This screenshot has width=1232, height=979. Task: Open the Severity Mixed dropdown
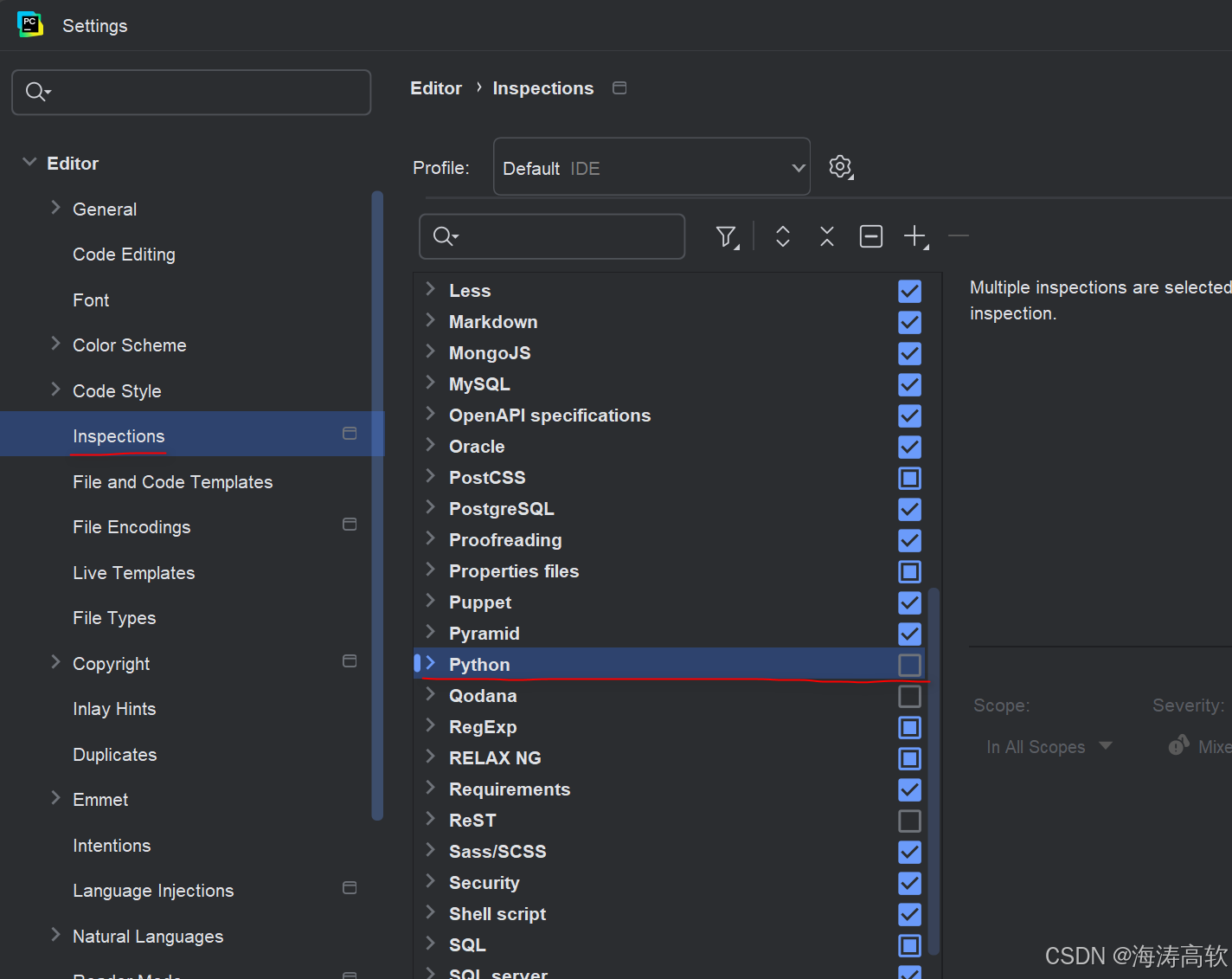tap(1198, 746)
